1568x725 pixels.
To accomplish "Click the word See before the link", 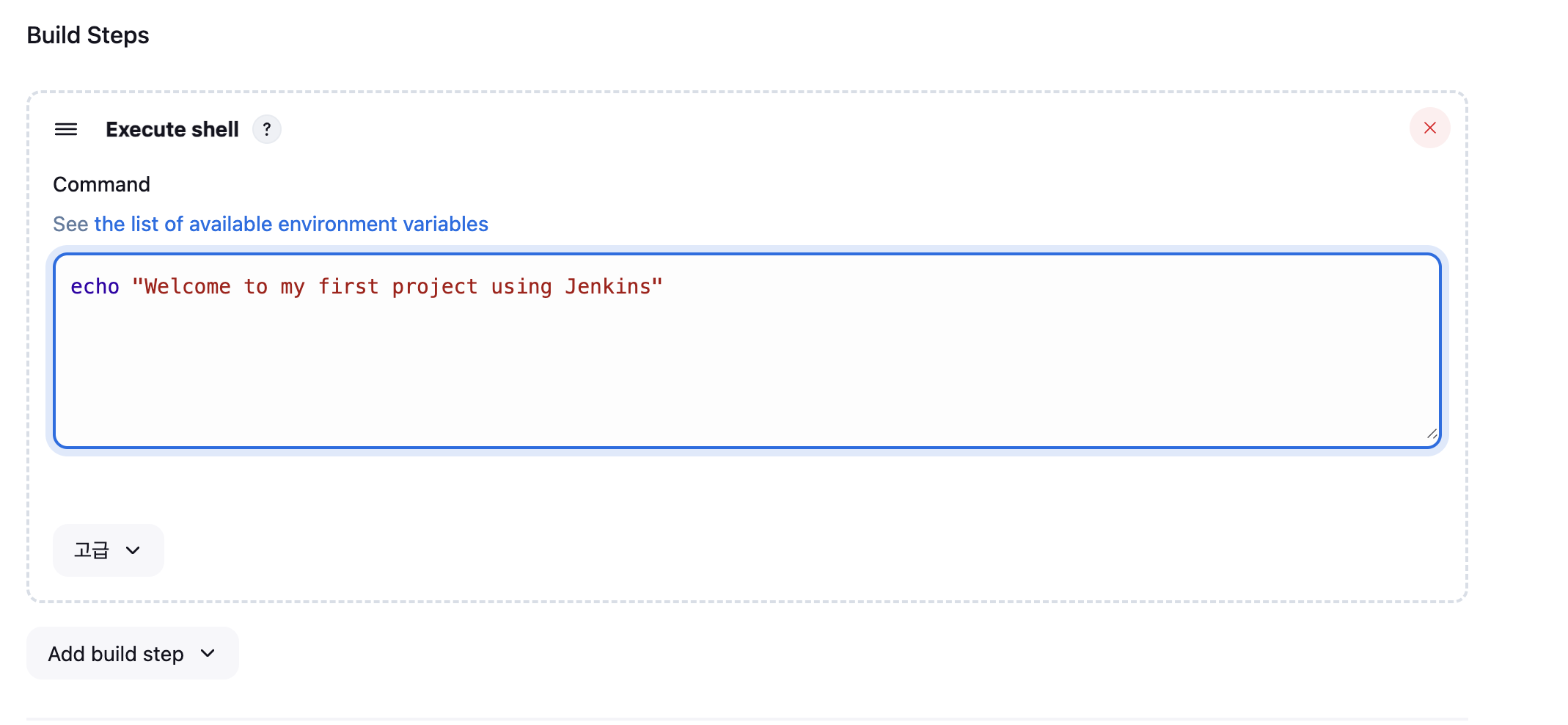I will click(x=70, y=224).
